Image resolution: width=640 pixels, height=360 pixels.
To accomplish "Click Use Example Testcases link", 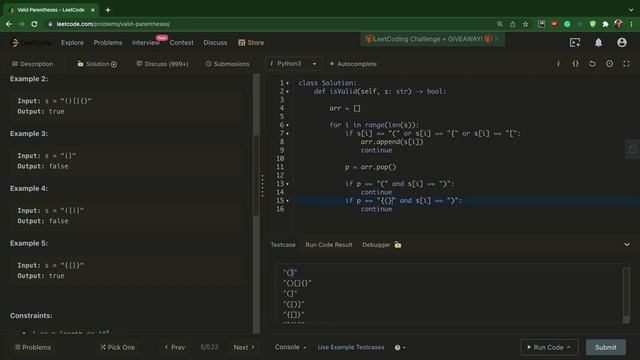I will click(351, 347).
